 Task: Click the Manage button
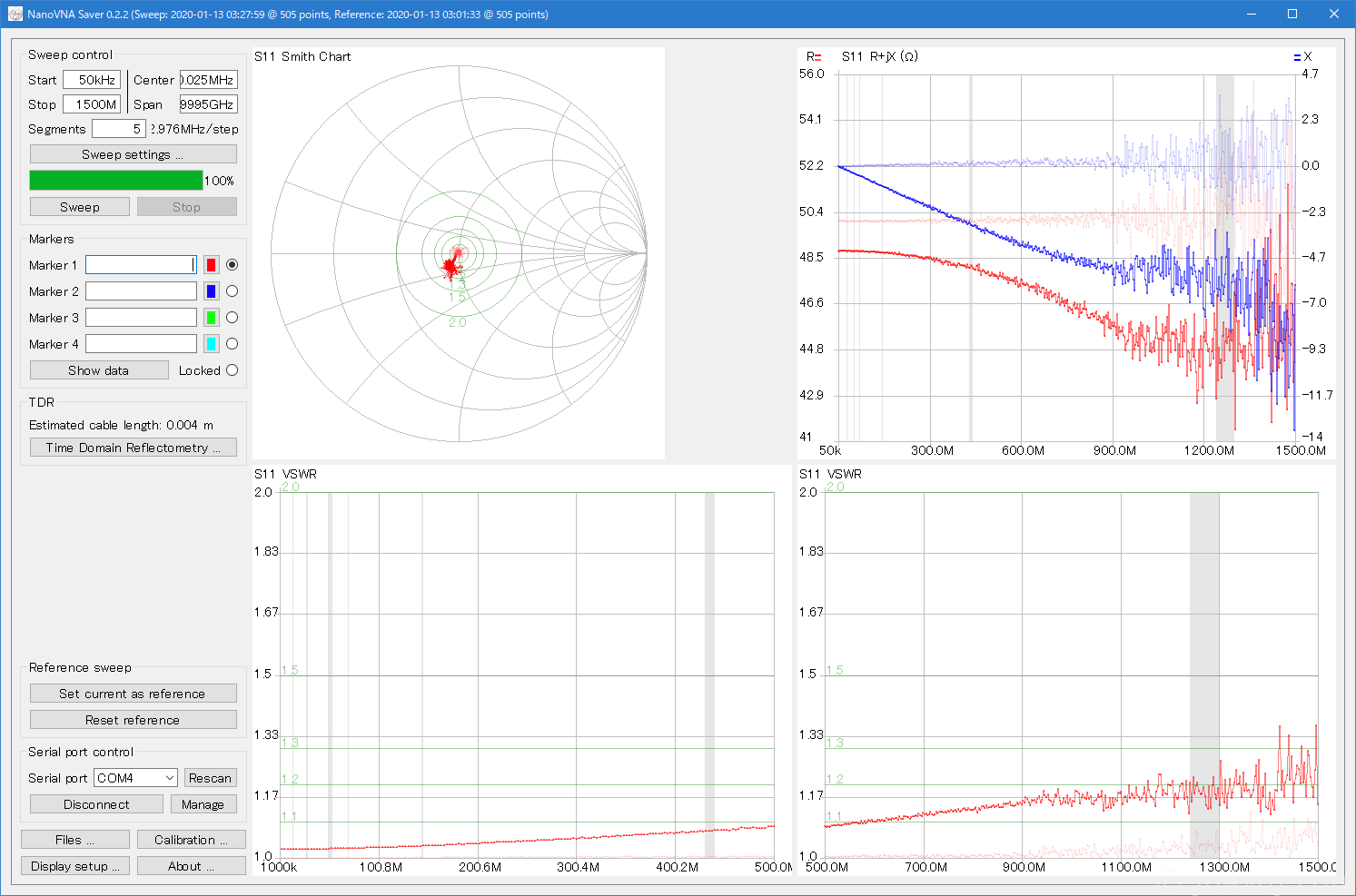tap(203, 804)
